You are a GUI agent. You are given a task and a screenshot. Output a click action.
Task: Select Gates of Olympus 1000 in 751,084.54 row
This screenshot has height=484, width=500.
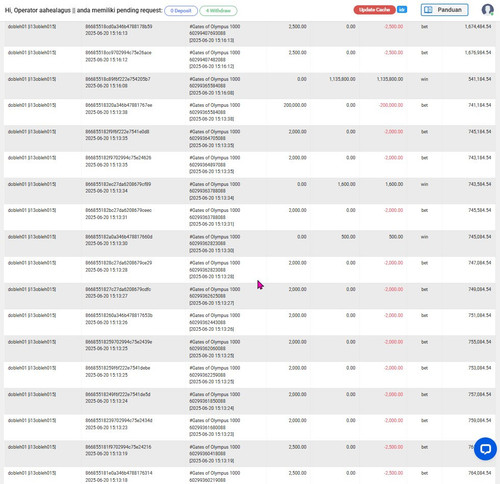click(x=215, y=315)
